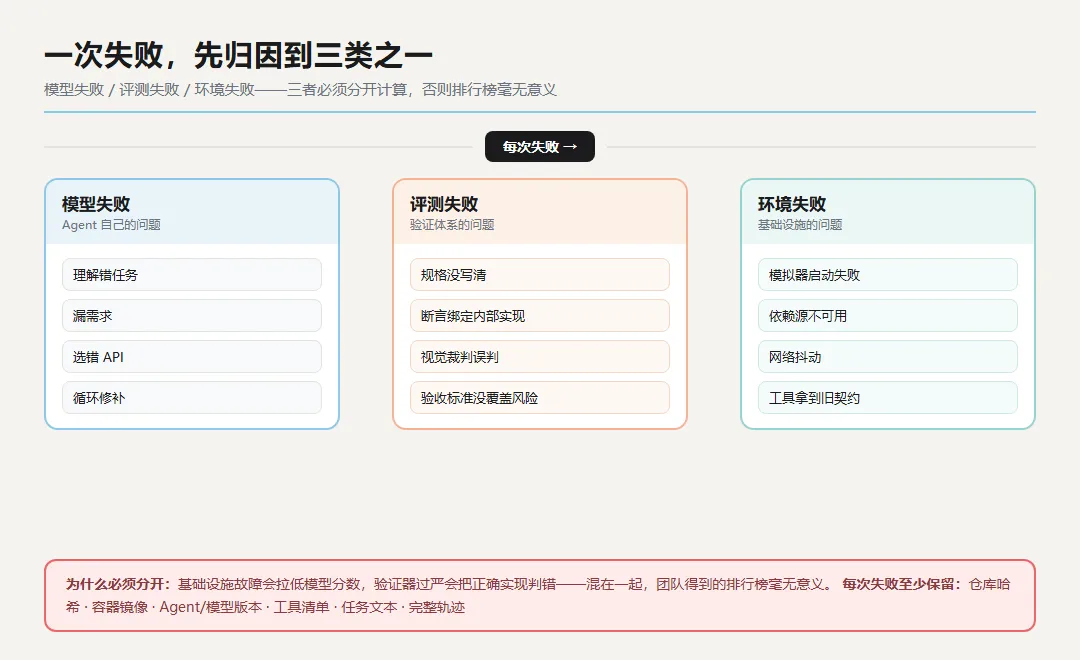This screenshot has height=660, width=1080.
Task: Select the 视觉裁判误判 item
Action: coord(540,357)
